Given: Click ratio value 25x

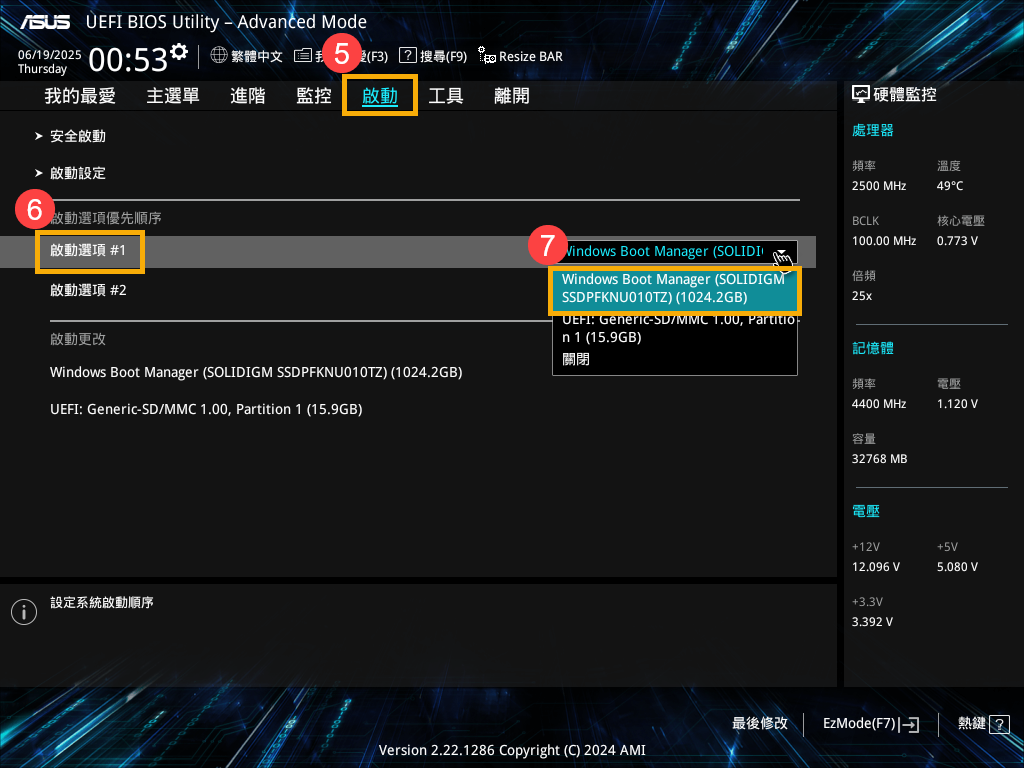Looking at the screenshot, I should (x=861, y=296).
